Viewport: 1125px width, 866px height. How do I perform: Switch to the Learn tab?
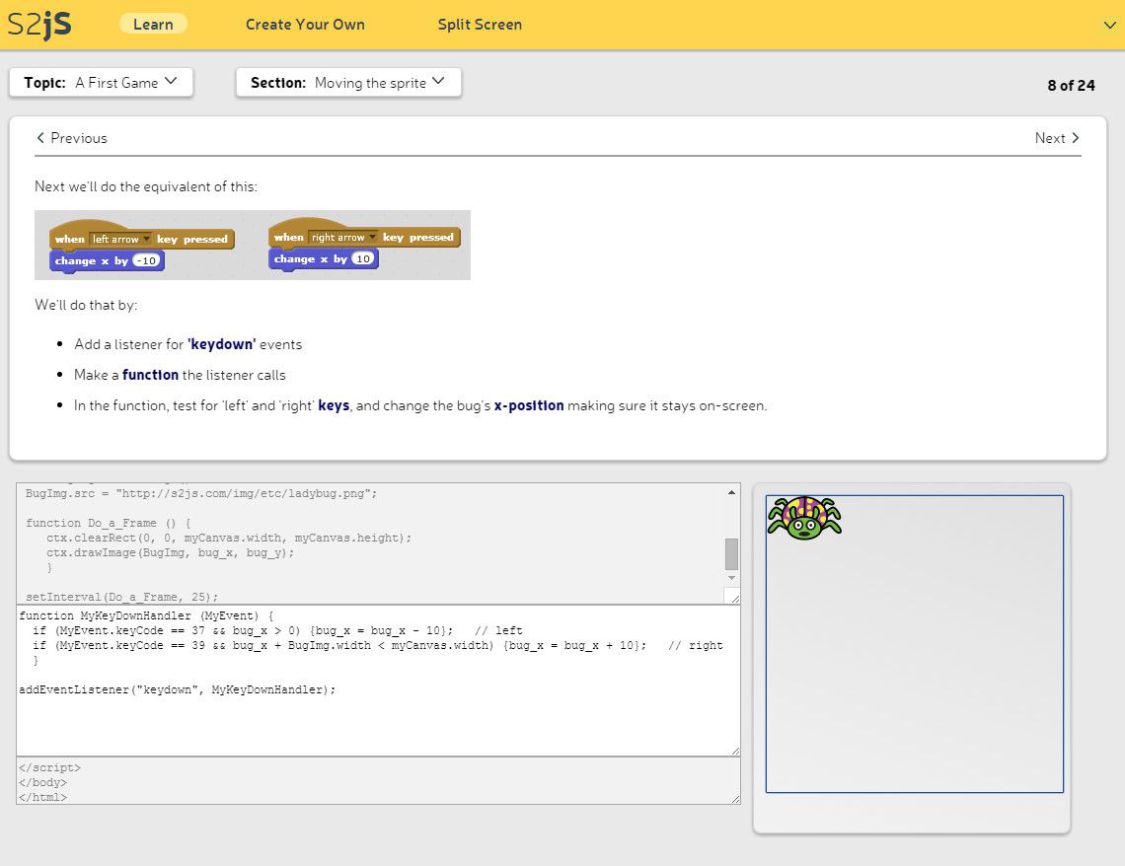153,24
